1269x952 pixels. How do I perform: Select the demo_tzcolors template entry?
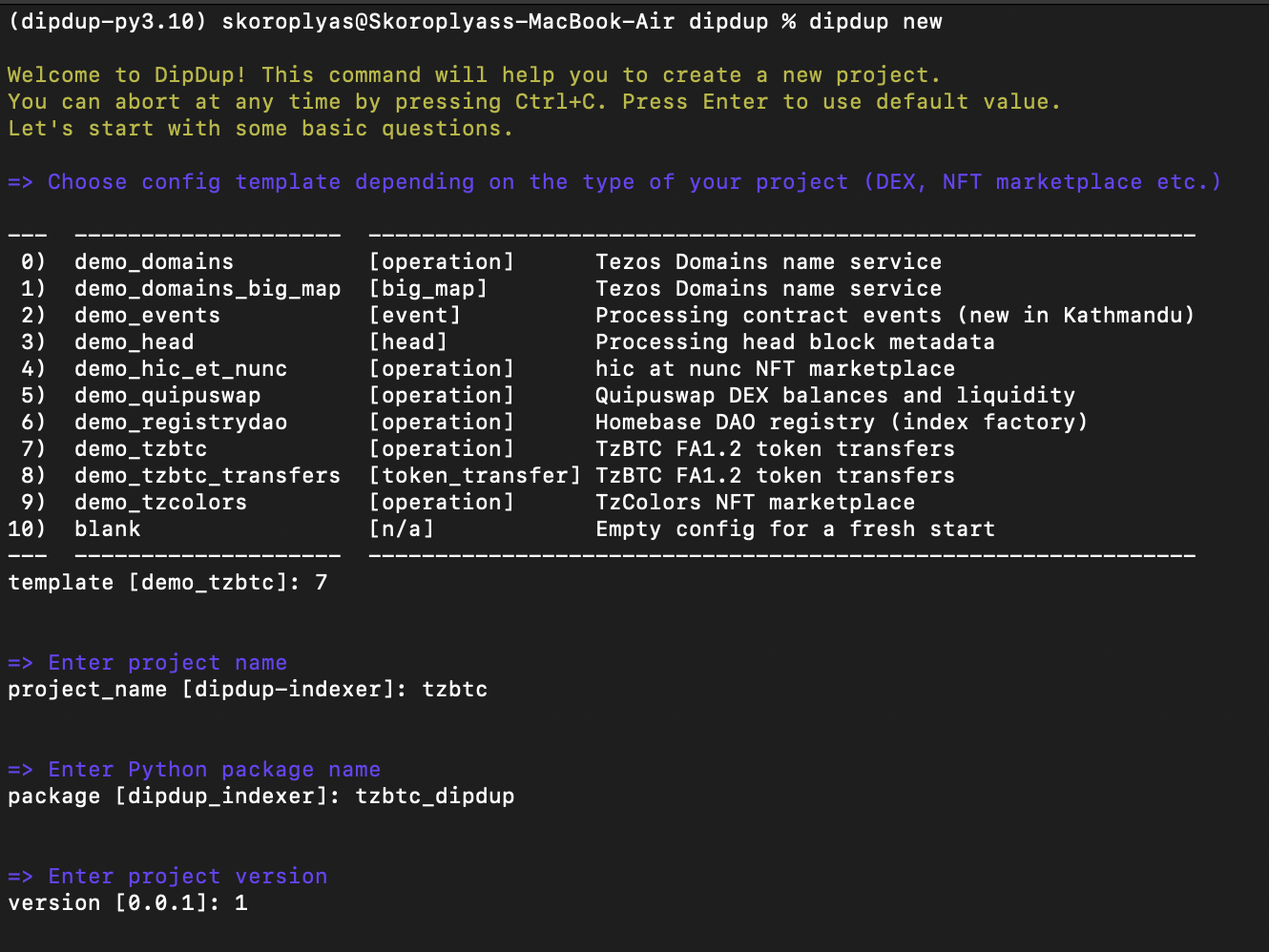click(x=160, y=503)
